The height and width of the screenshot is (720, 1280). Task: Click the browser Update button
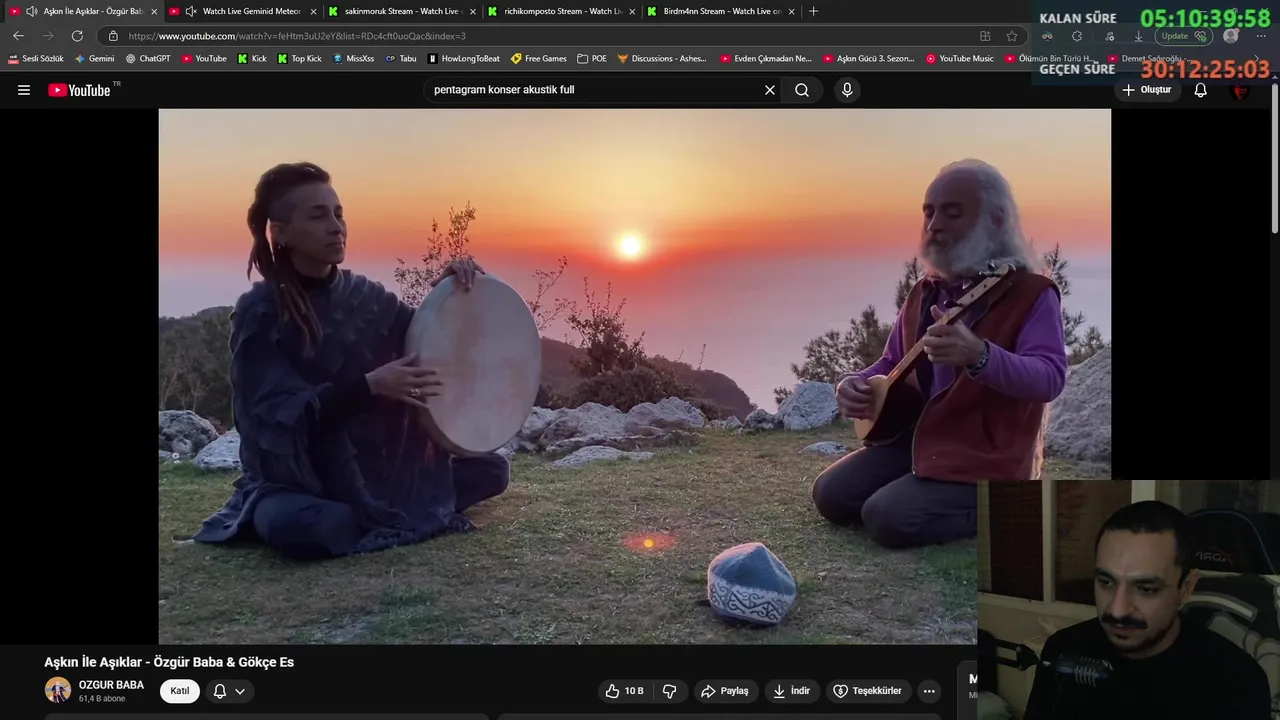(x=1184, y=36)
